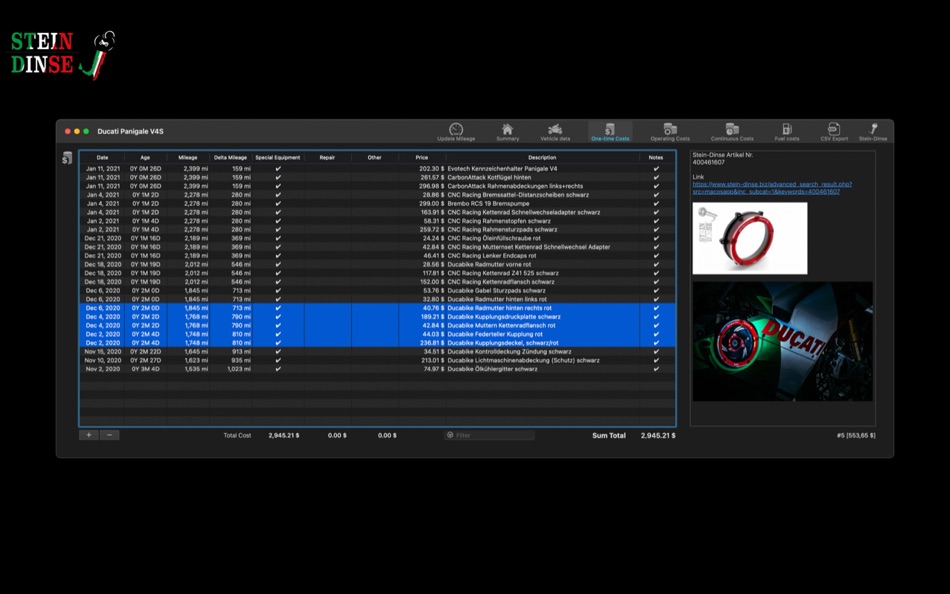Click the dollar document sidebar icon
Screen dimensions: 950x594
[67, 158]
